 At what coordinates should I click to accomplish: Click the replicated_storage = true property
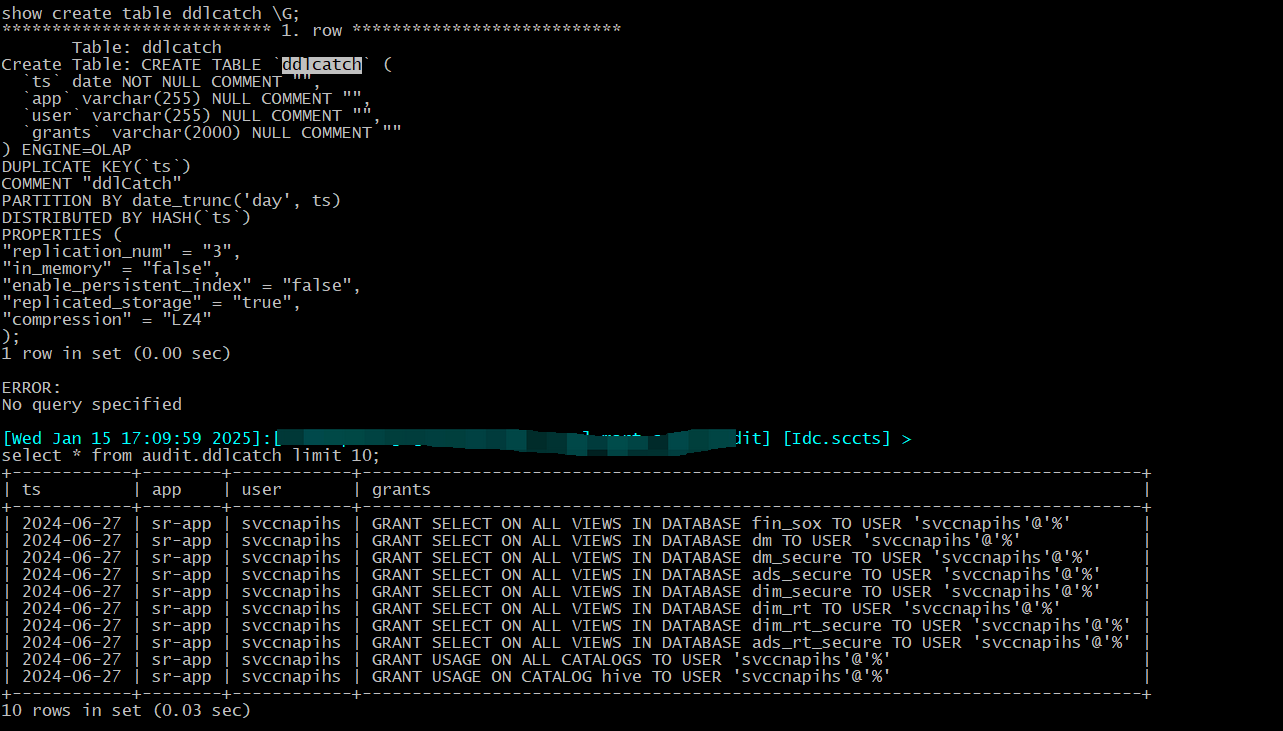(151, 302)
